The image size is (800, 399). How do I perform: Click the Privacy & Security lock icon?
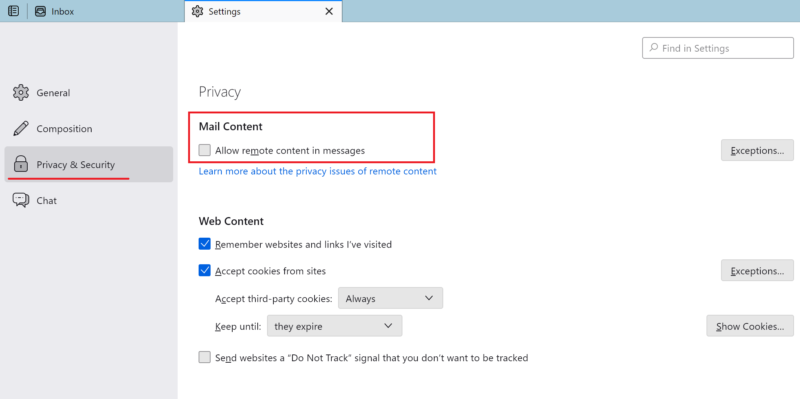coord(20,164)
